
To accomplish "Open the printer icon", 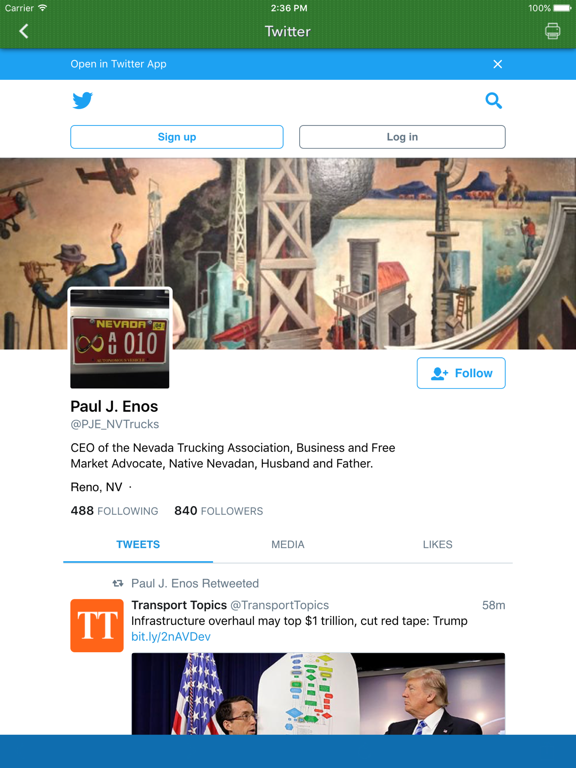I will pyautogui.click(x=552, y=31).
